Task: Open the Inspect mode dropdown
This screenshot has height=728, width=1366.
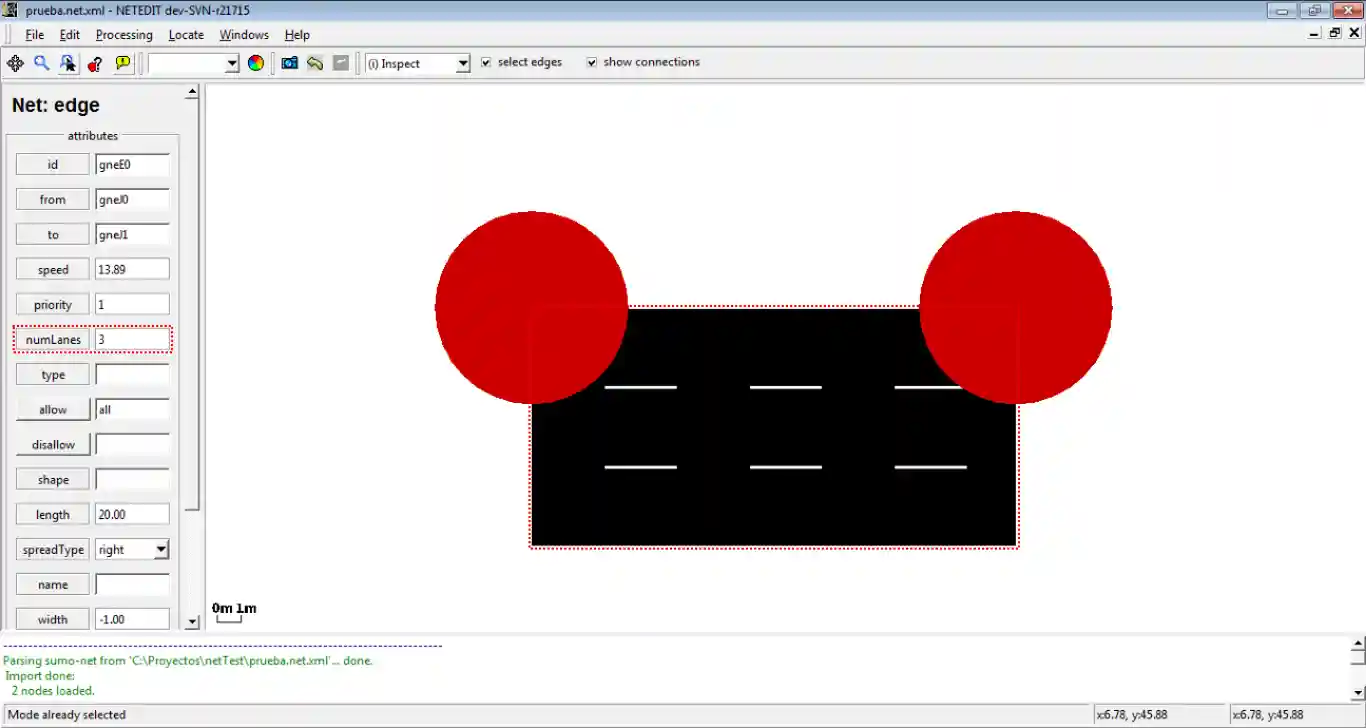Action: tap(462, 63)
